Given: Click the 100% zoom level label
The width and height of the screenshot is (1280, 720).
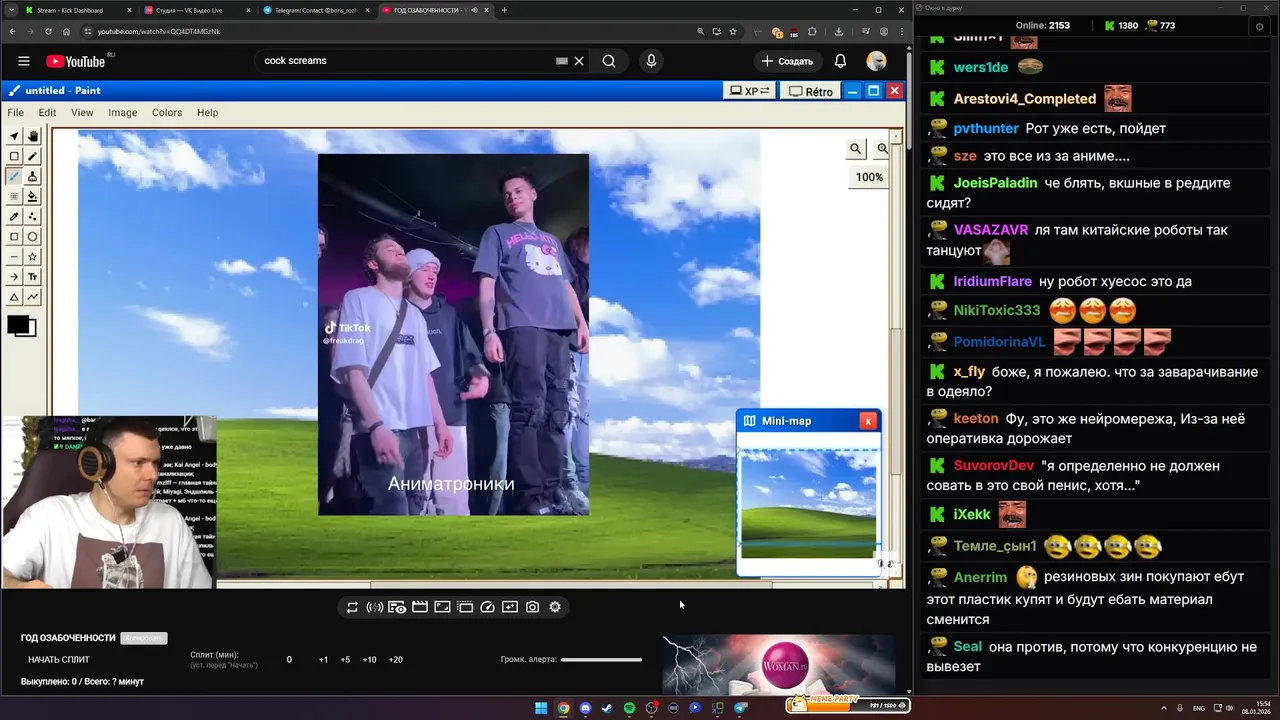Looking at the screenshot, I should [x=869, y=177].
